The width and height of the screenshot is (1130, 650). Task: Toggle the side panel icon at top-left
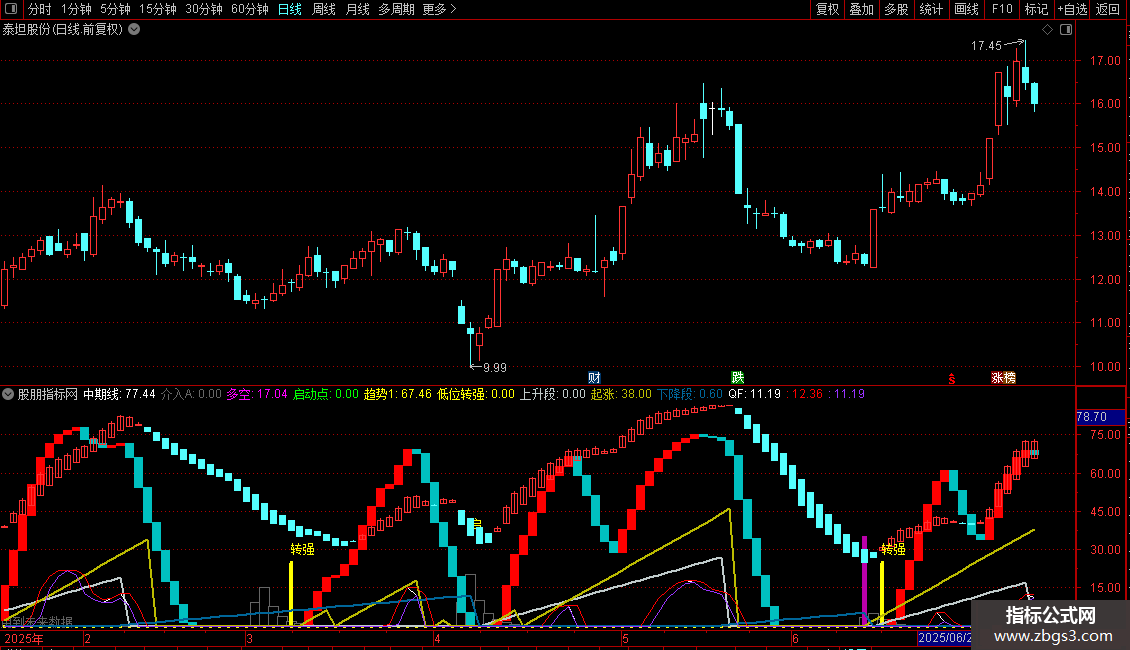click(11, 9)
